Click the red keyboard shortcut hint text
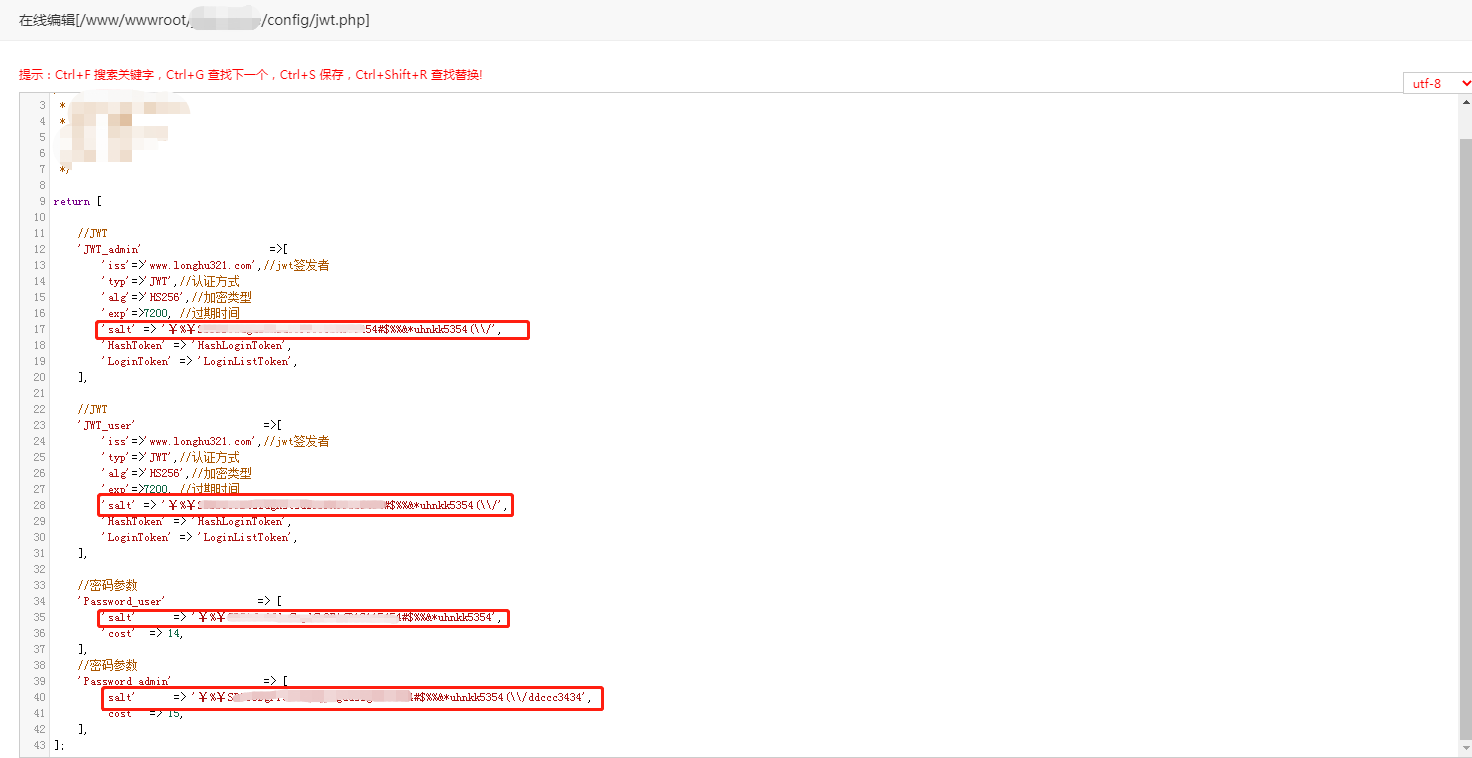Image resolution: width=1472 pixels, height=758 pixels. click(250, 75)
